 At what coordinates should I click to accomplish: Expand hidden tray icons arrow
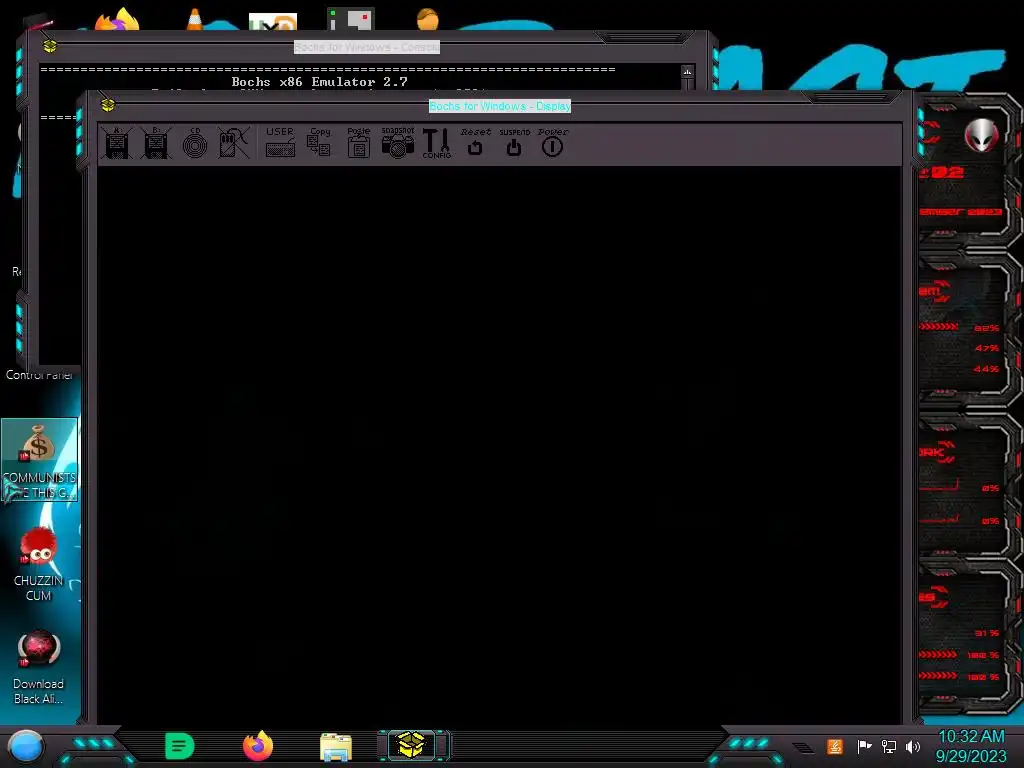click(804, 748)
